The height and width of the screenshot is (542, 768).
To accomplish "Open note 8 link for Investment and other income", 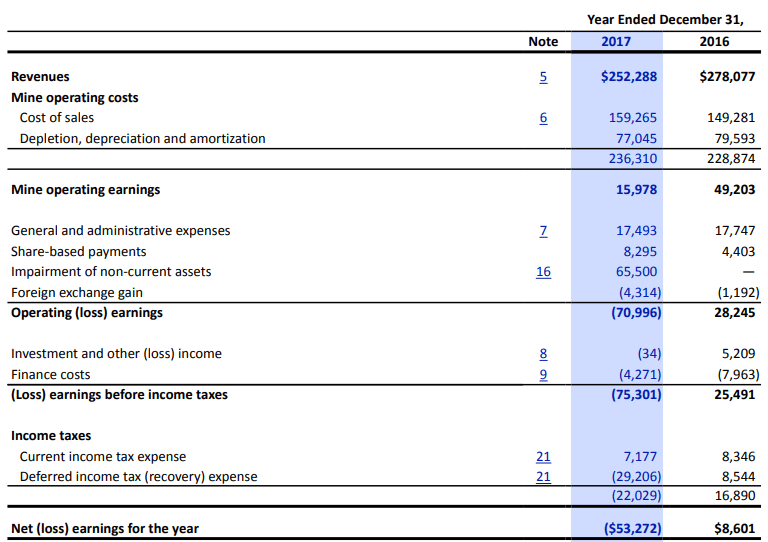I will [543, 354].
